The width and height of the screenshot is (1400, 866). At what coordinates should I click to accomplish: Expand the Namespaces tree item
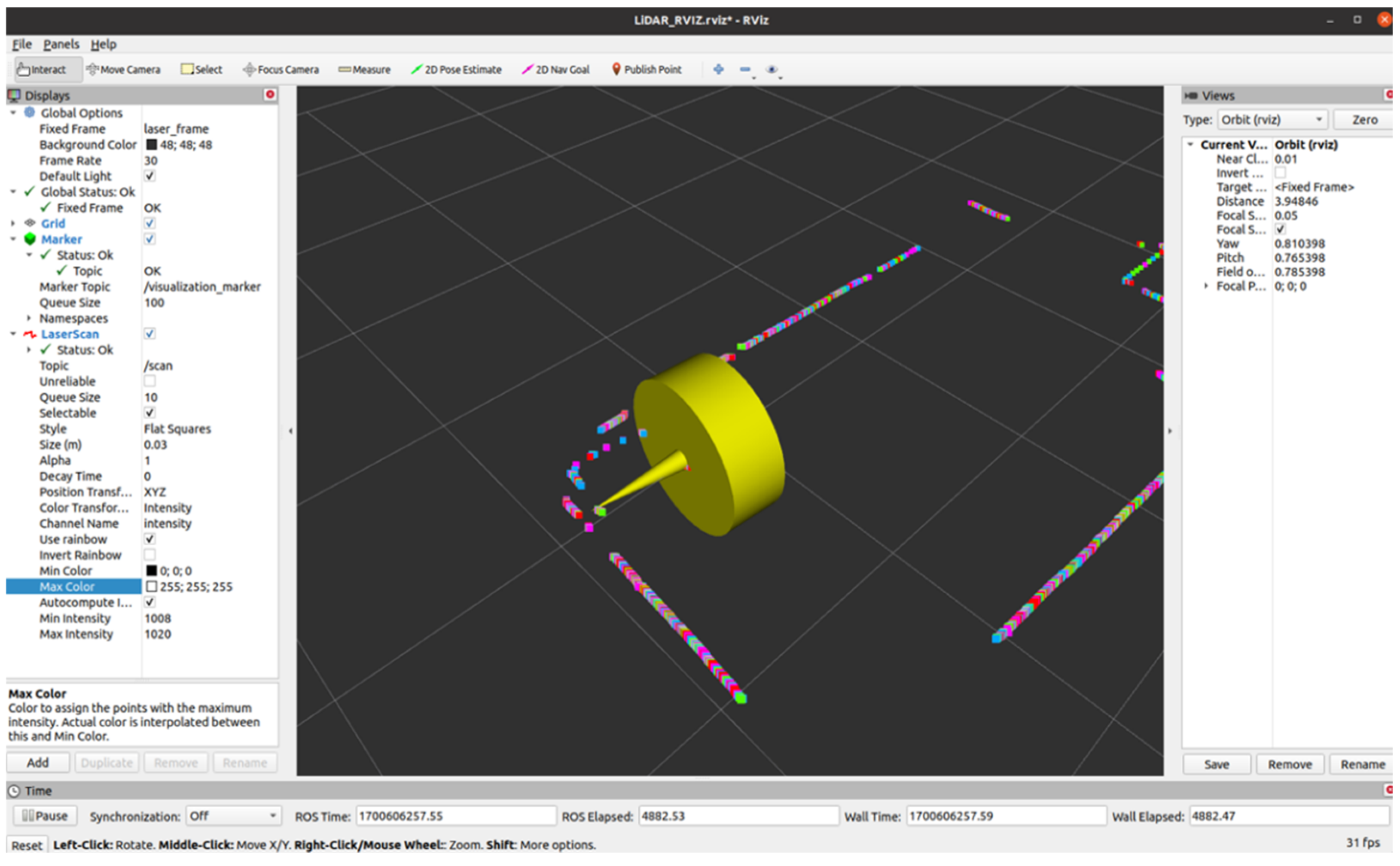pyautogui.click(x=29, y=318)
